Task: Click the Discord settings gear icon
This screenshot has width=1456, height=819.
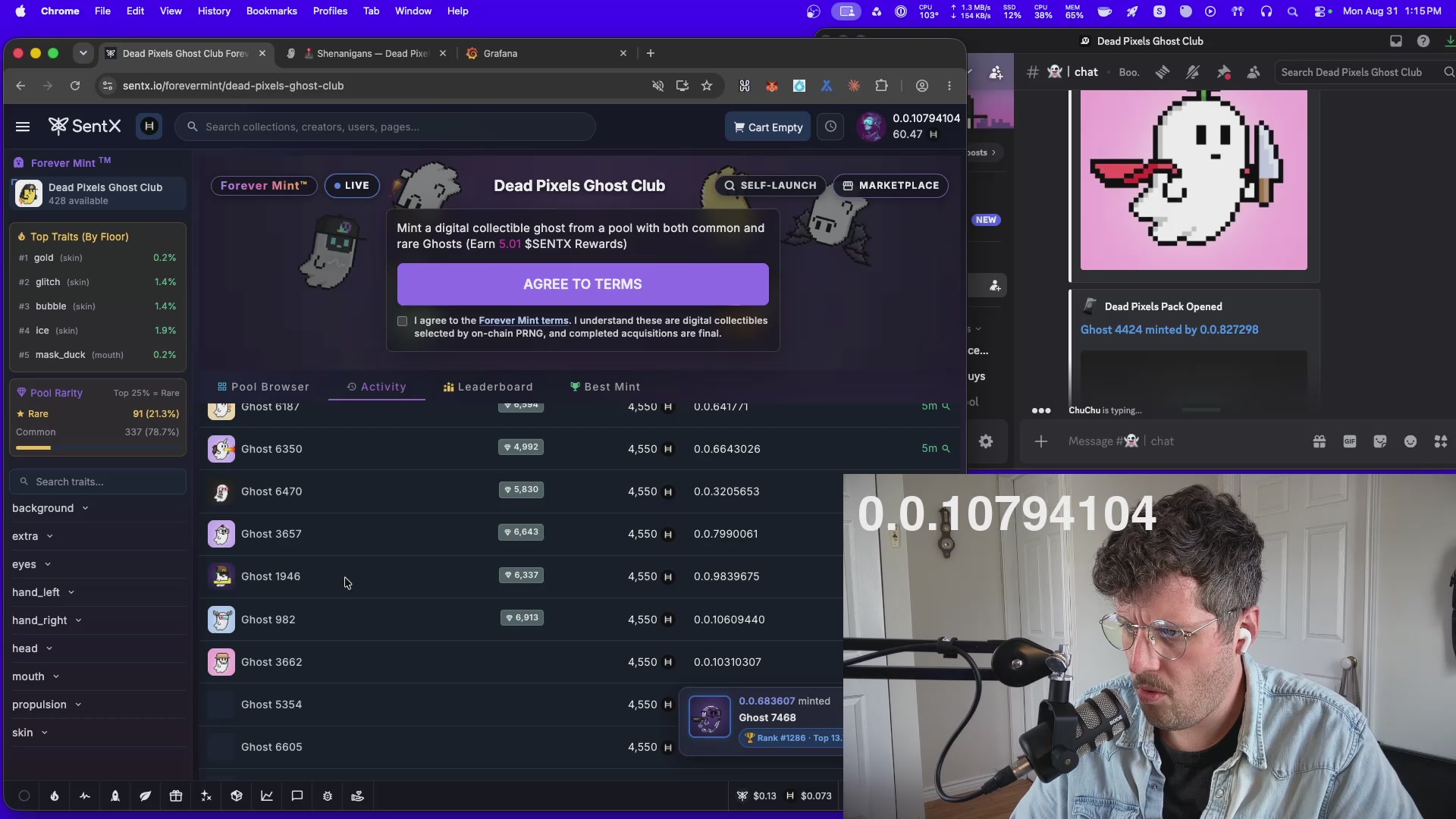Action: (x=986, y=441)
